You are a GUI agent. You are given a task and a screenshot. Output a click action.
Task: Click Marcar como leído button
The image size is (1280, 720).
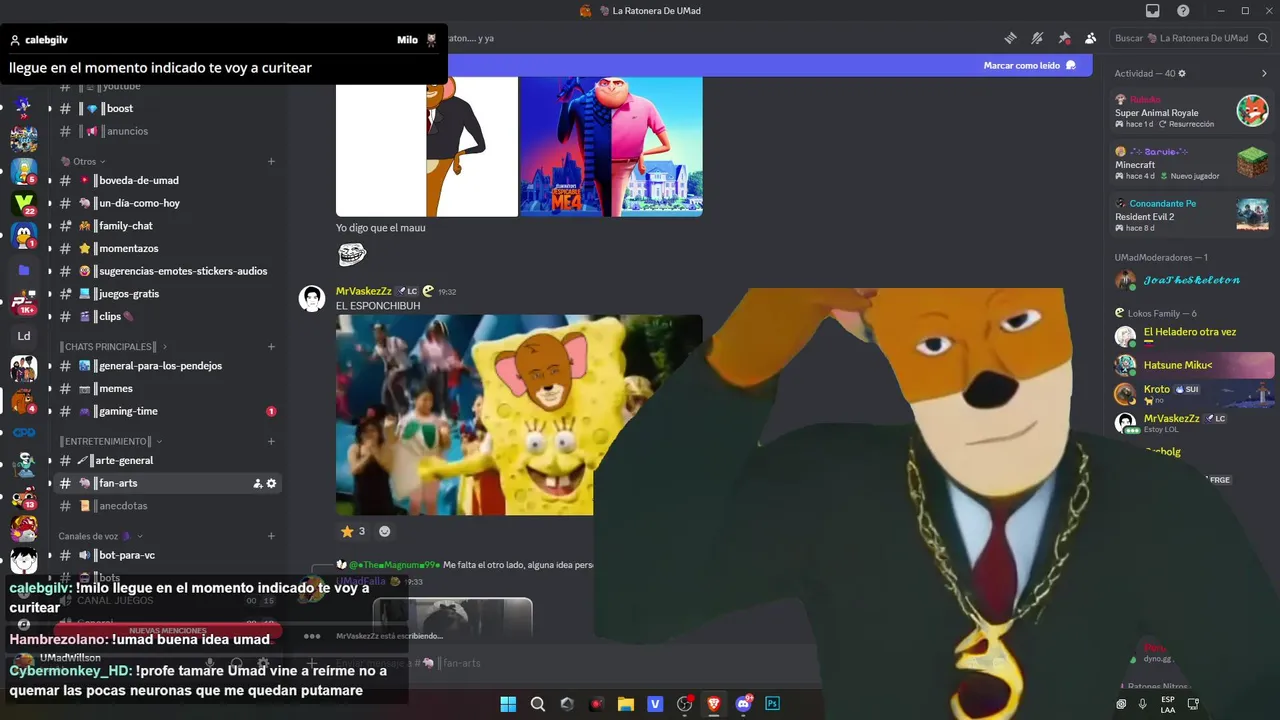pos(1030,65)
